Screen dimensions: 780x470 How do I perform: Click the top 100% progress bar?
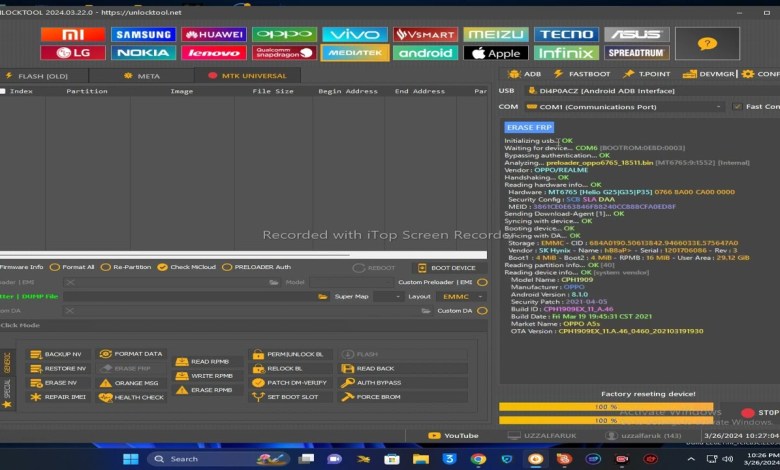606,407
